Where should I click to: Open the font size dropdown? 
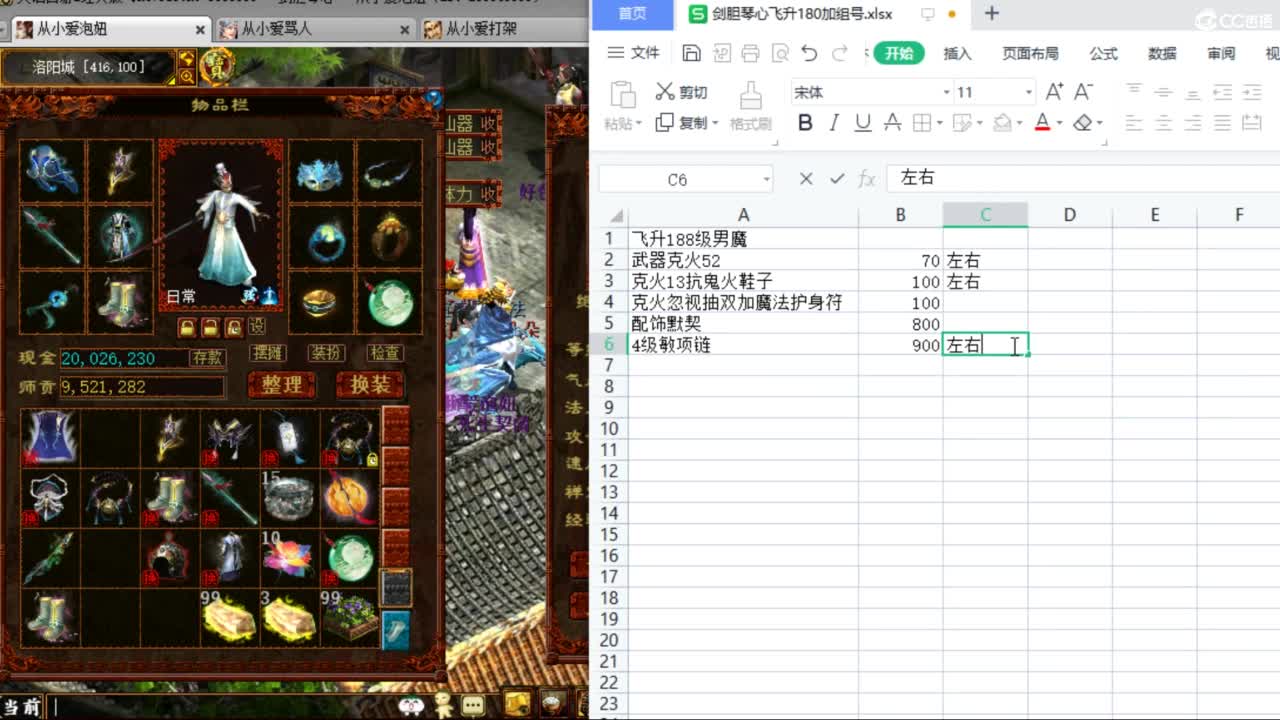(x=1028, y=92)
